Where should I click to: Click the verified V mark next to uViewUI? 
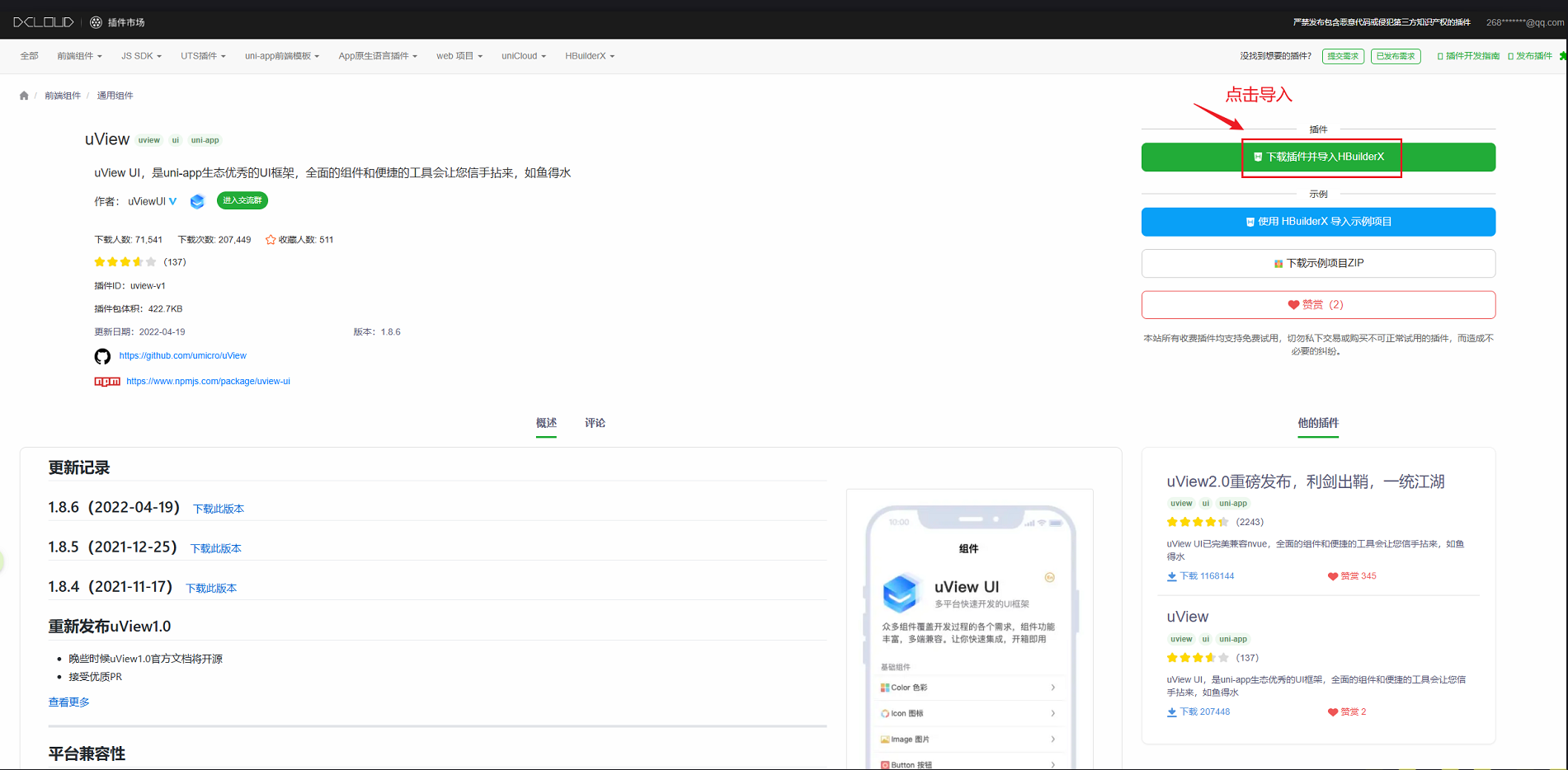[x=172, y=201]
